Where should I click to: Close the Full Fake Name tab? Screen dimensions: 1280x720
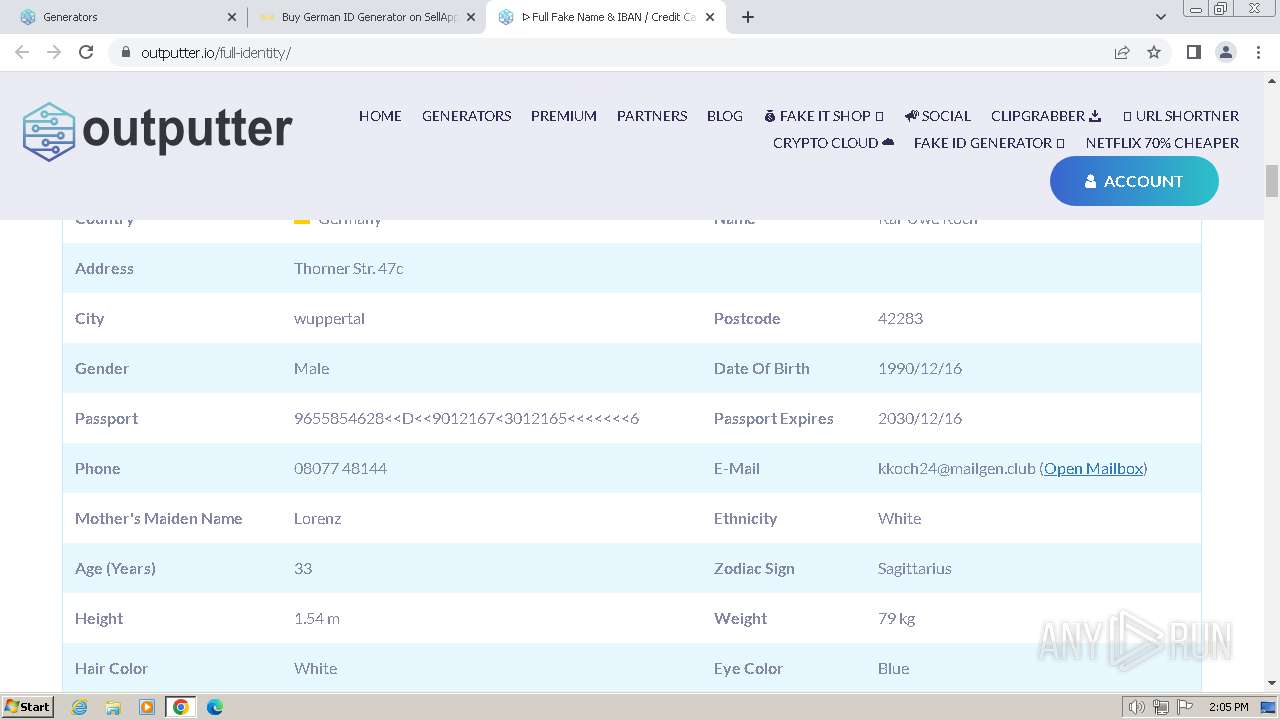(x=710, y=17)
